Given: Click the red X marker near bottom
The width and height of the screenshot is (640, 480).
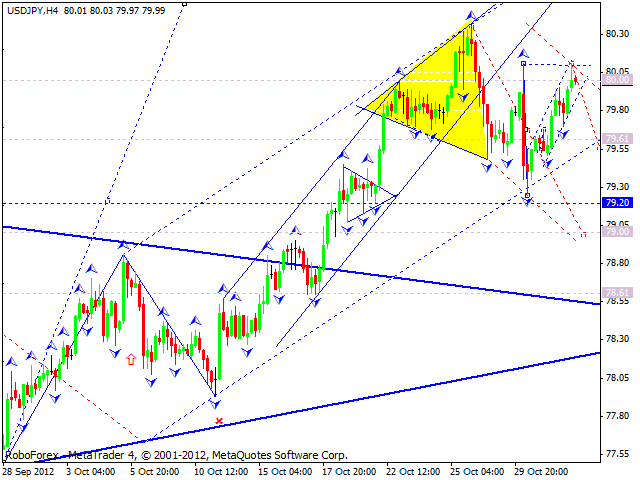Looking at the screenshot, I should (x=219, y=421).
